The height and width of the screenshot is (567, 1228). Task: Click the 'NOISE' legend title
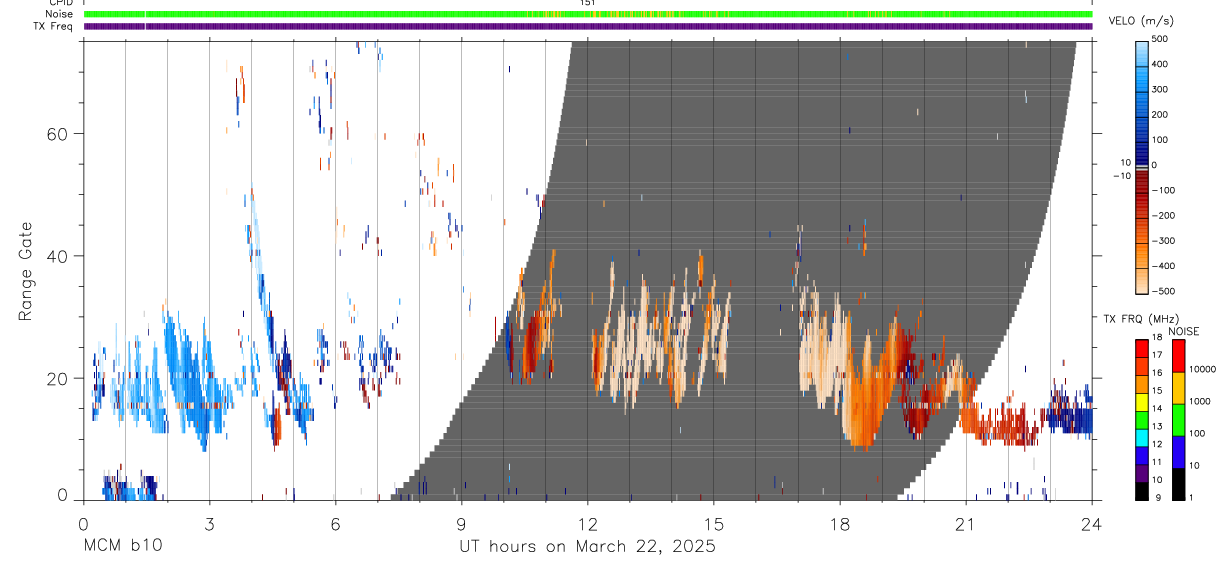click(1183, 331)
